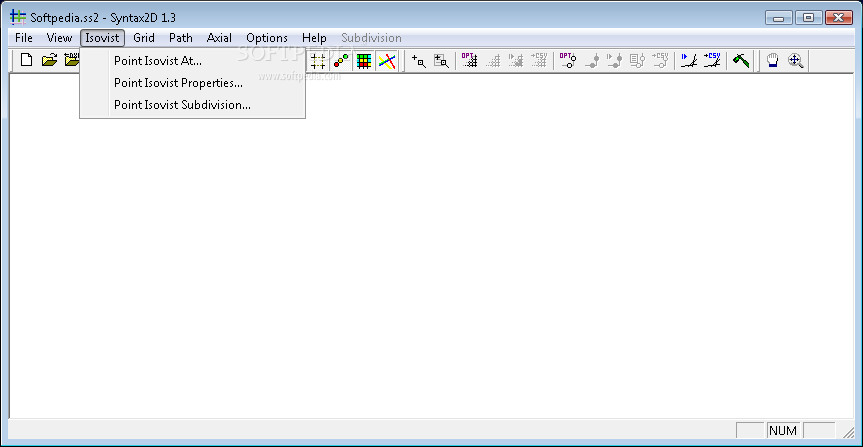Click the isovist properties box-magnifier icon
This screenshot has width=863, height=447.
(x=441, y=61)
